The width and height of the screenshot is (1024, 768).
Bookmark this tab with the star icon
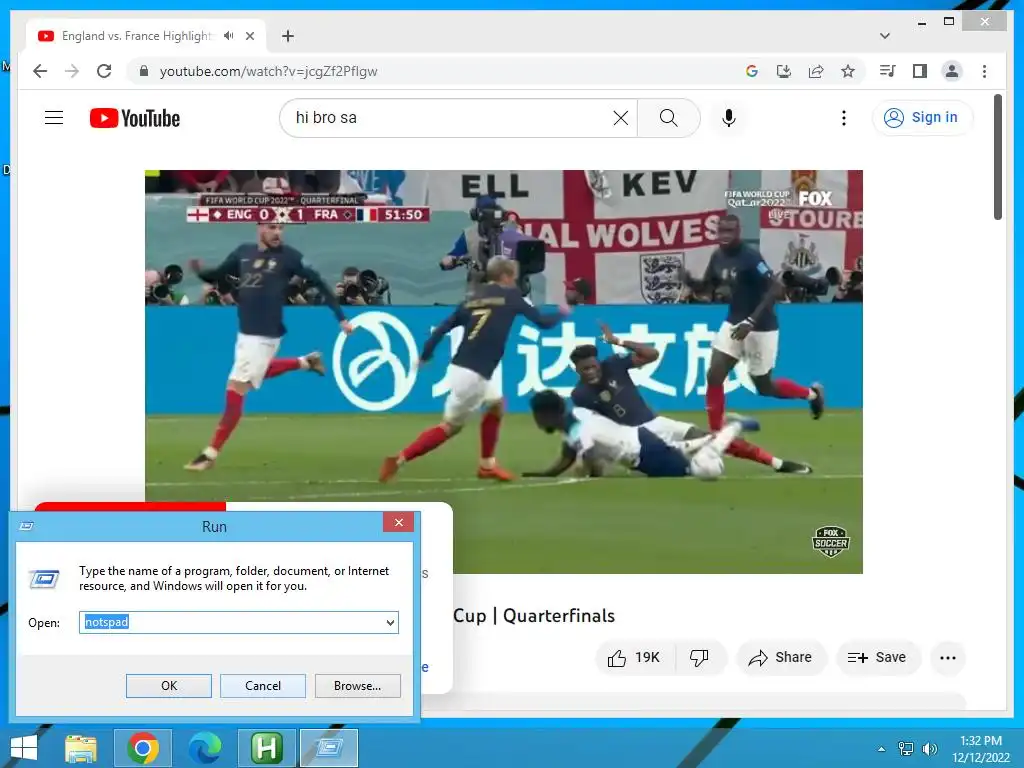tap(848, 71)
